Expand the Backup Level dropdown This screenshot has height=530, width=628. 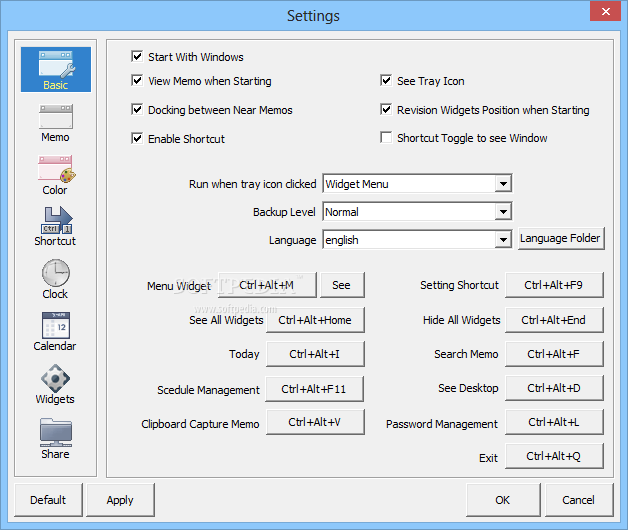tap(503, 212)
